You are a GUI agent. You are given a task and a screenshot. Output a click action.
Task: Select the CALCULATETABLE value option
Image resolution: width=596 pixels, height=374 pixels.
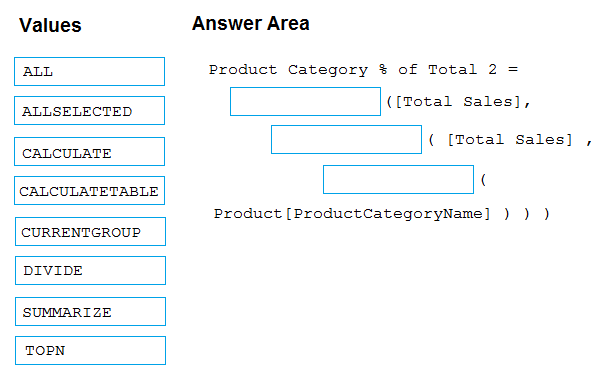pyautogui.click(x=89, y=190)
